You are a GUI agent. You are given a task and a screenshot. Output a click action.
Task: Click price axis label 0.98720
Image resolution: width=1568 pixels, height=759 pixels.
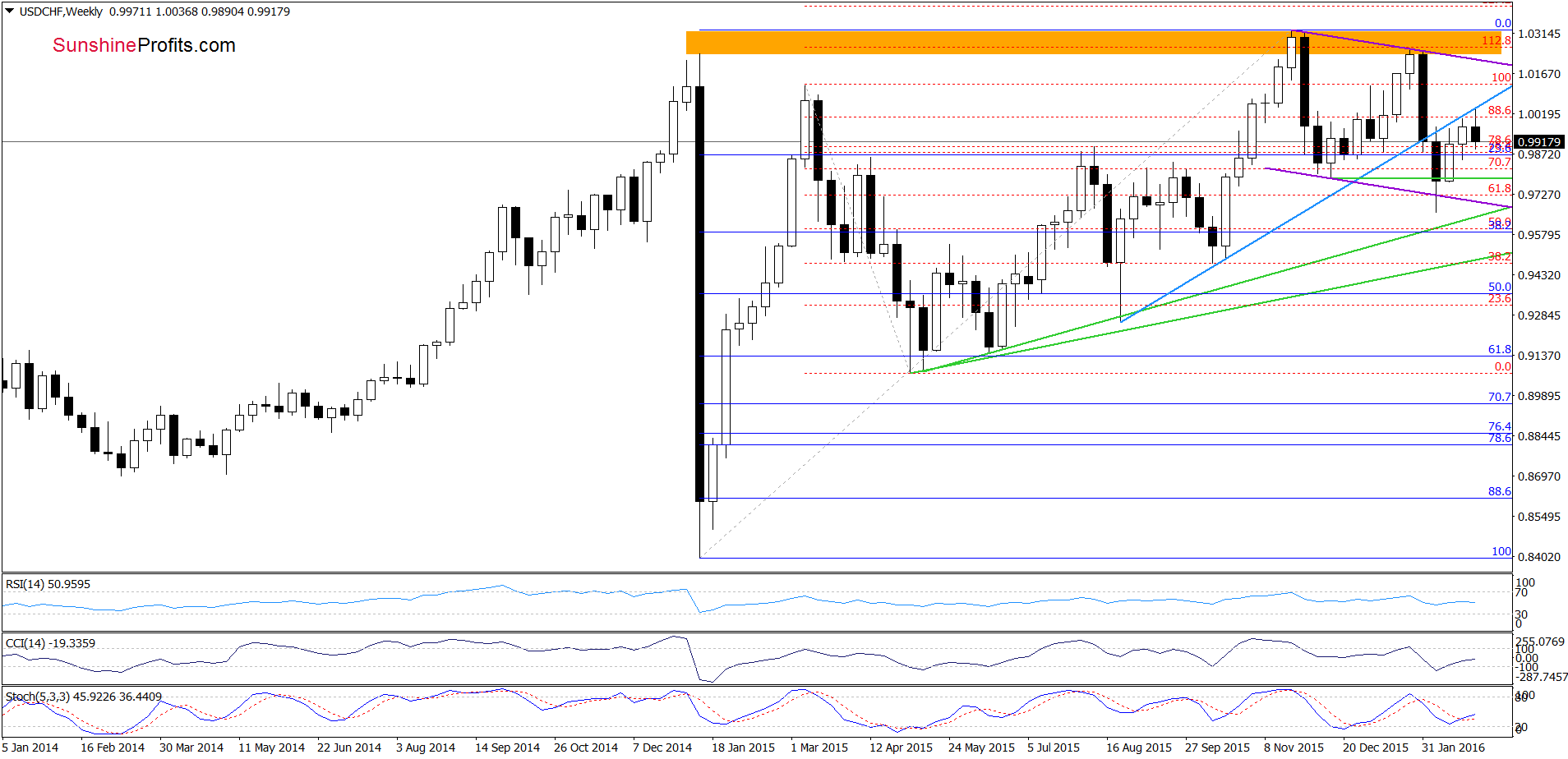tap(1539, 154)
